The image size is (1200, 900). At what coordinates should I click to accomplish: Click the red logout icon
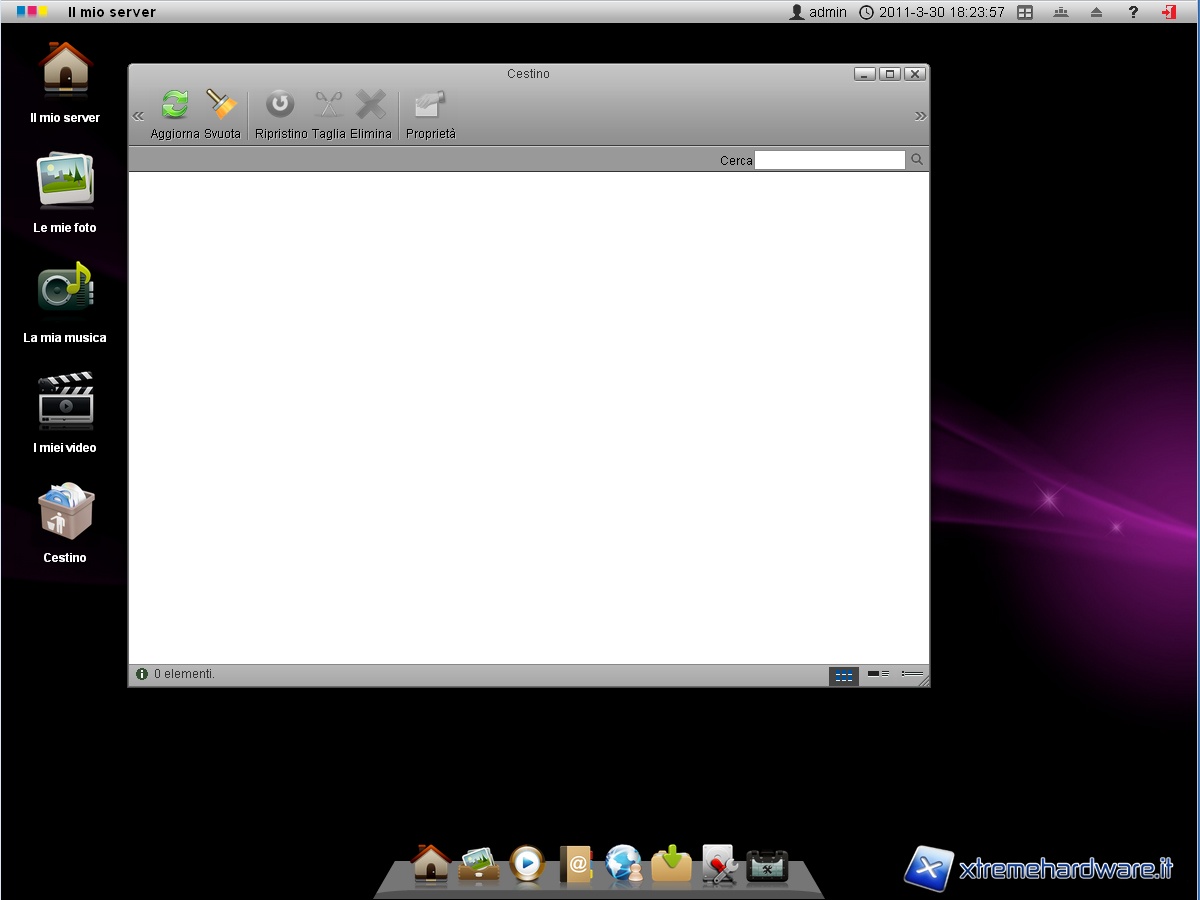[1168, 12]
